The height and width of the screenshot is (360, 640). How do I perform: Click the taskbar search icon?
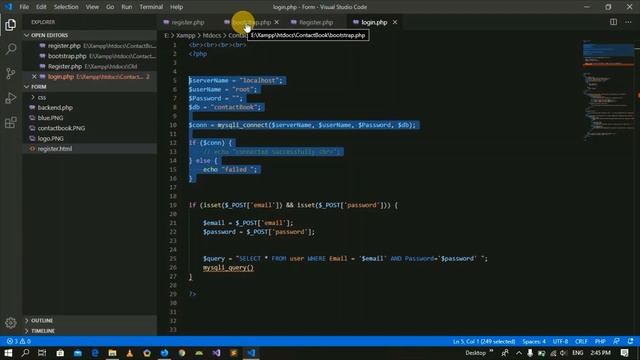pyautogui.click(x=25, y=353)
